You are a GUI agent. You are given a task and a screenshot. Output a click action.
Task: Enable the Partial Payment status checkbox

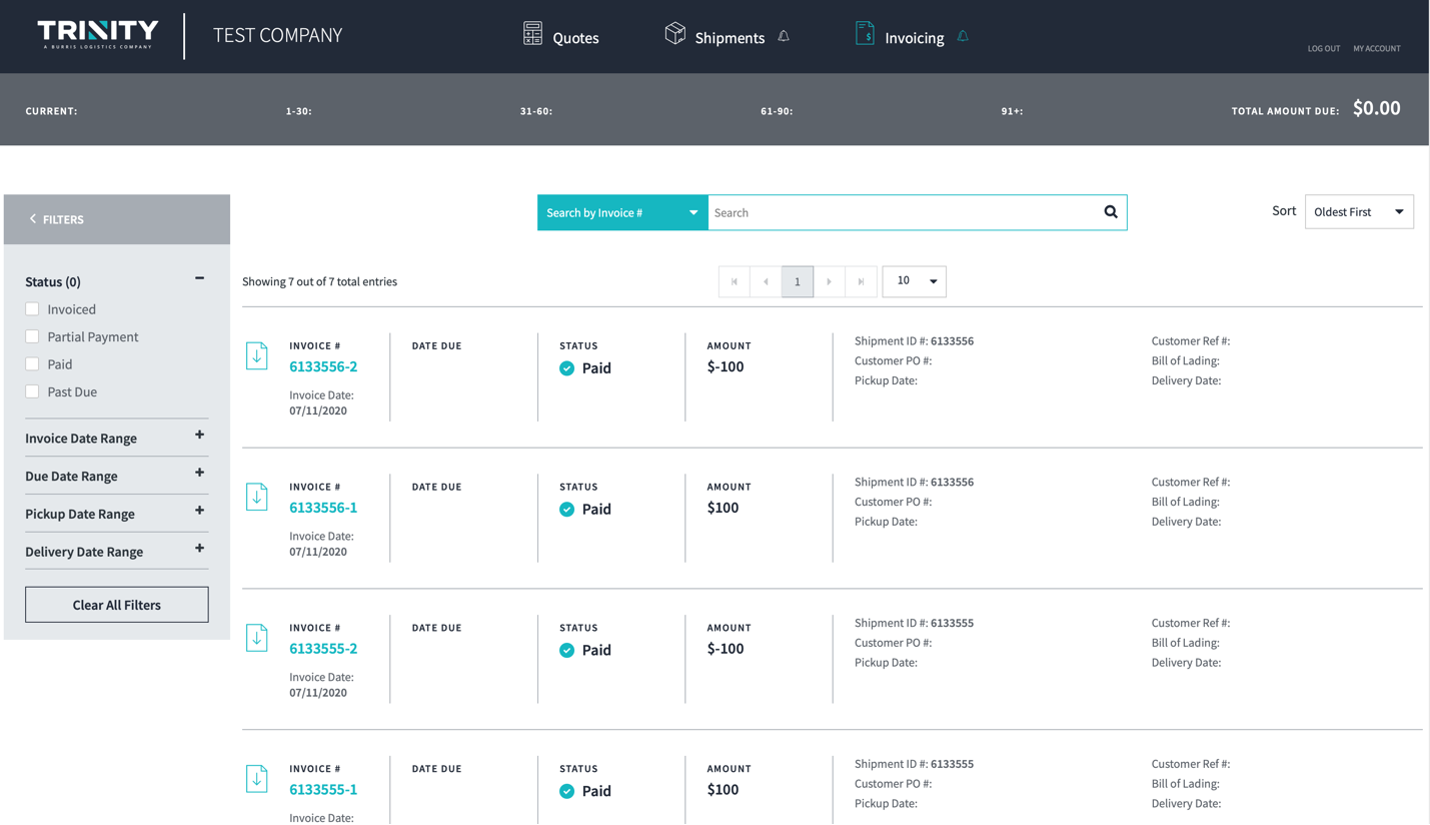[33, 337]
